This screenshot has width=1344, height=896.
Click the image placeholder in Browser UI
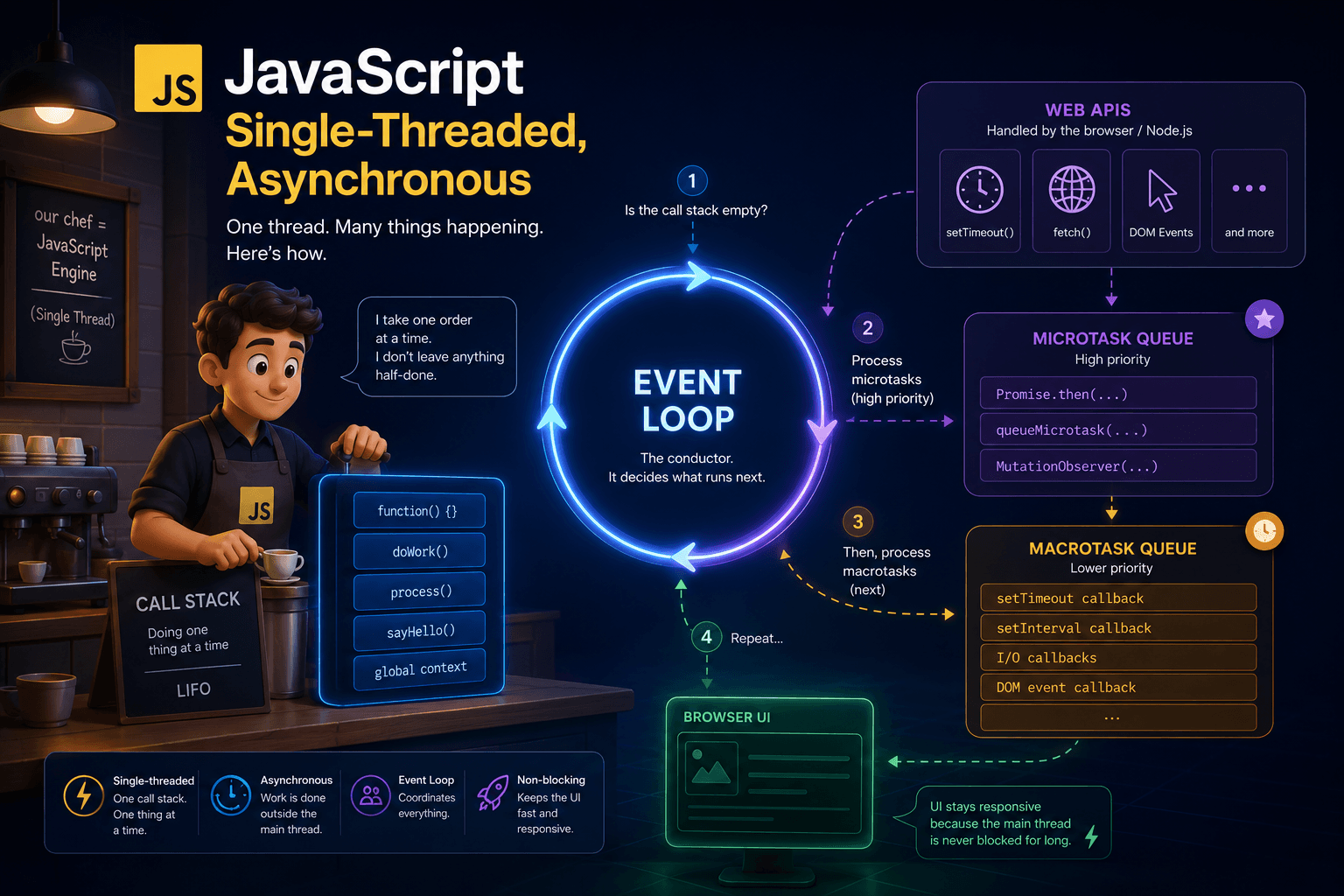711,766
